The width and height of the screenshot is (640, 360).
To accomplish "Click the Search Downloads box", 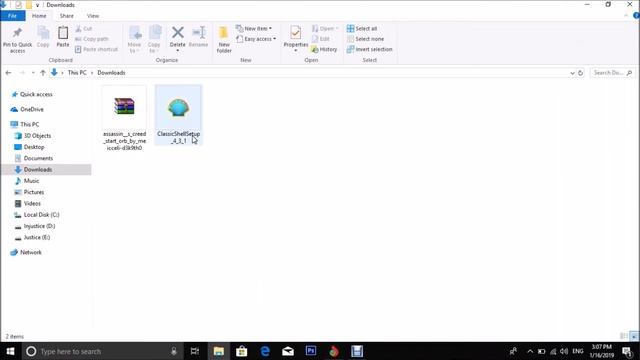I will click(x=612, y=73).
